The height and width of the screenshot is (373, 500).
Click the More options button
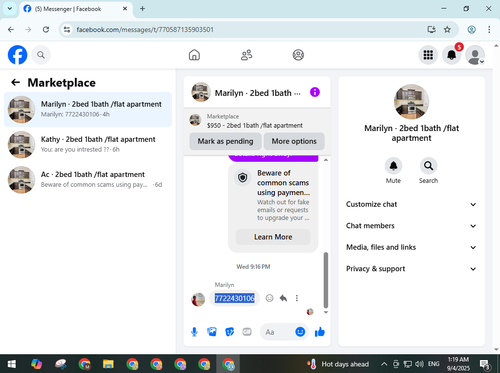pos(294,141)
